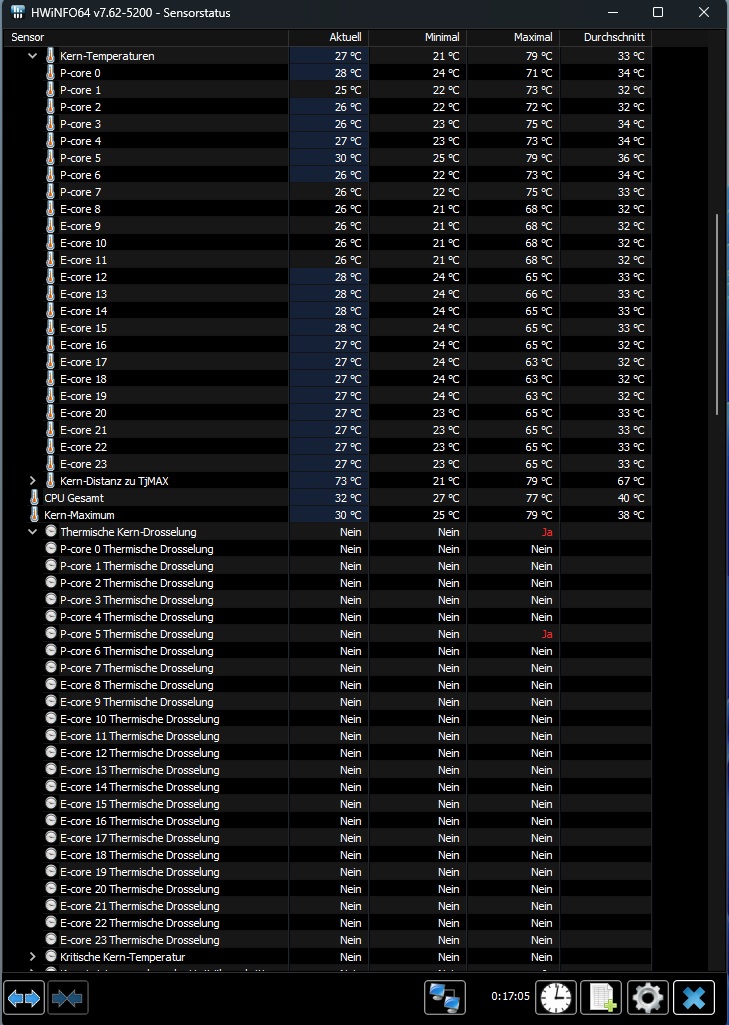Select E-core 15 Thermische Drosselung row
Image resolution: width=729 pixels, height=1025 pixels.
tap(327, 803)
